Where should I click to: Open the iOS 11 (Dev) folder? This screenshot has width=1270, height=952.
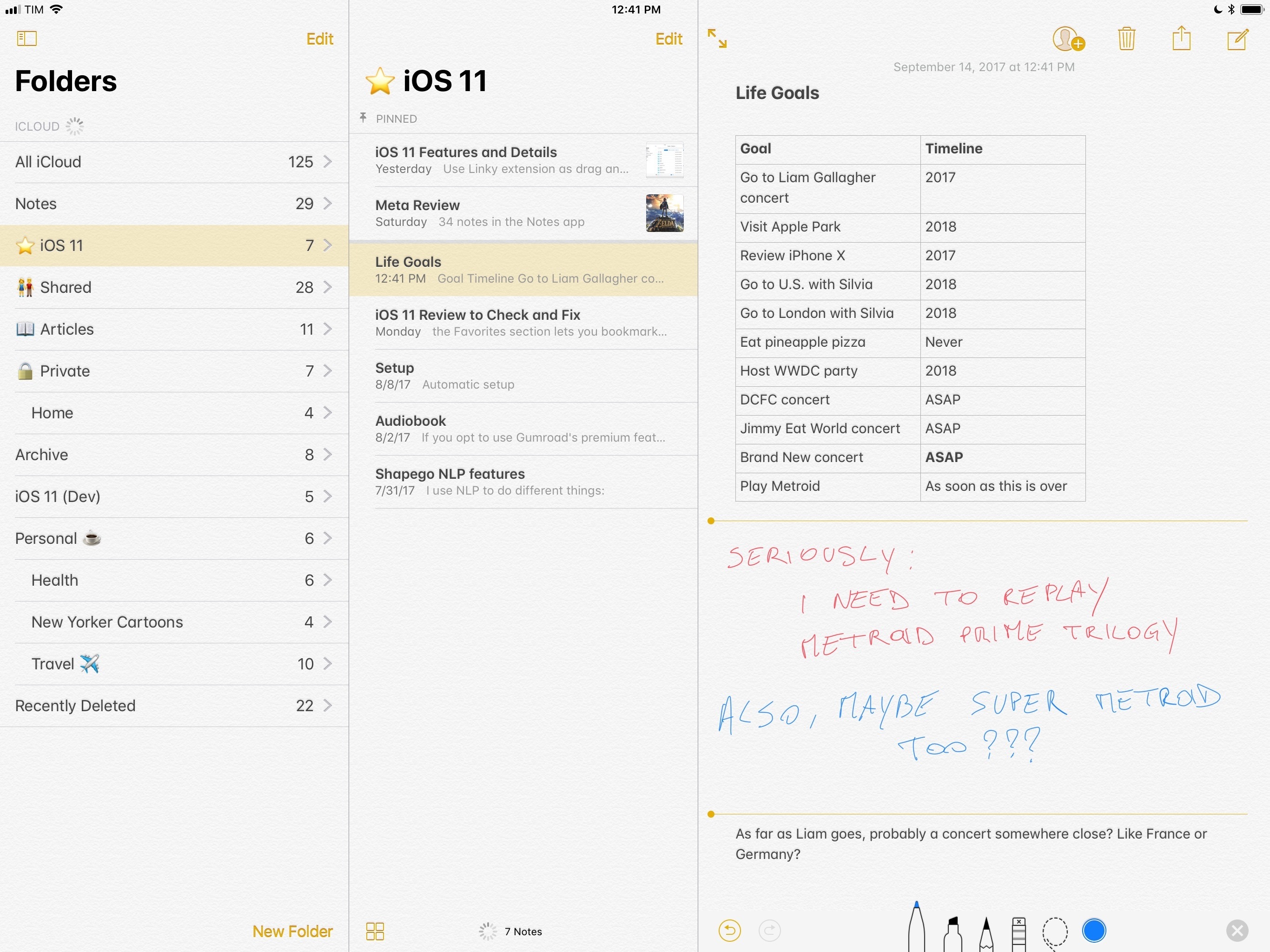[x=174, y=496]
